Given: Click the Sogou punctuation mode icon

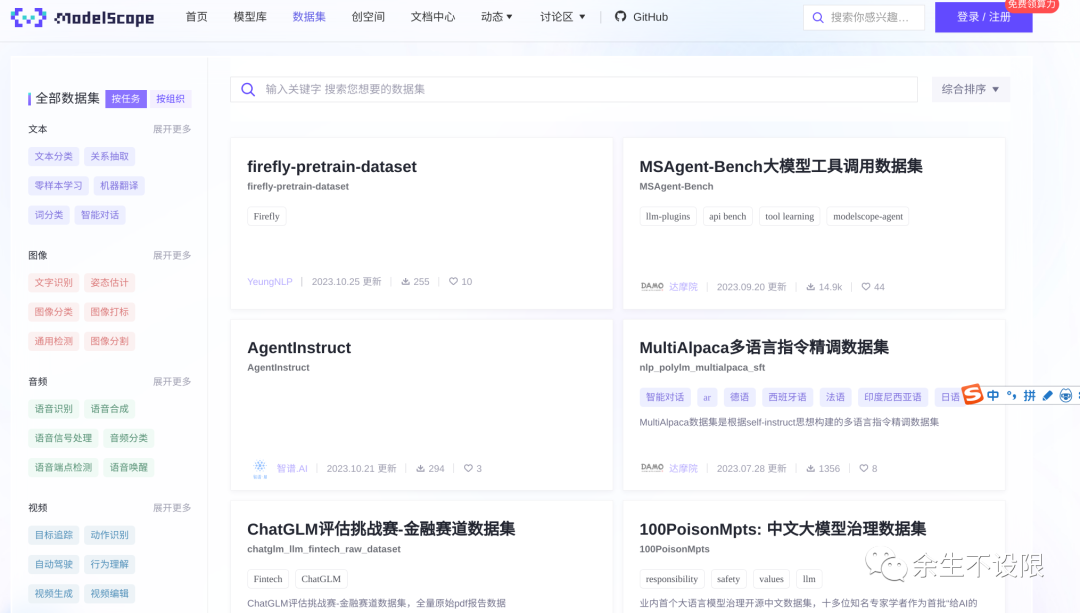Looking at the screenshot, I should [x=1011, y=395].
